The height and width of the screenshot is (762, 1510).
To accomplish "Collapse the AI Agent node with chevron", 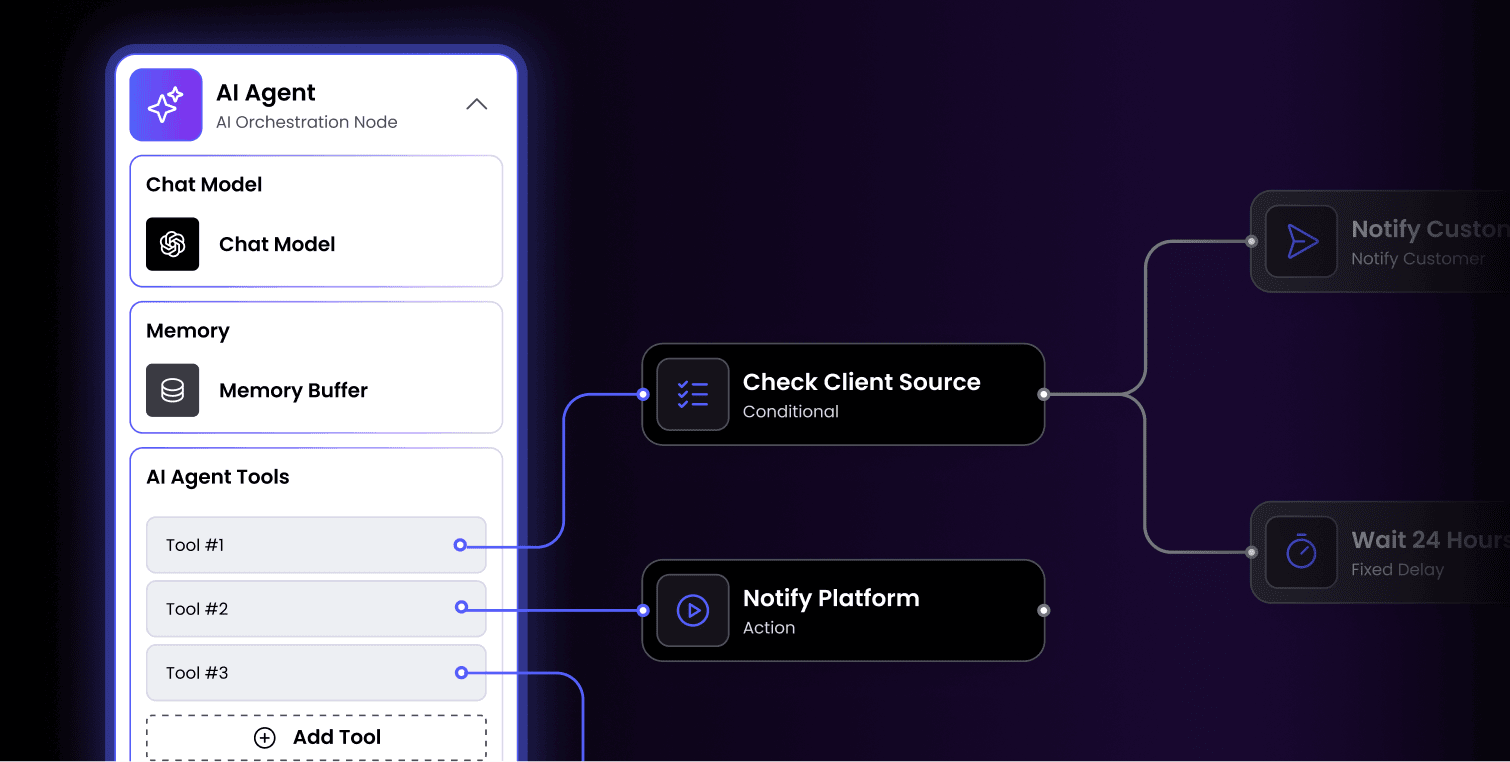I will pyautogui.click(x=477, y=104).
